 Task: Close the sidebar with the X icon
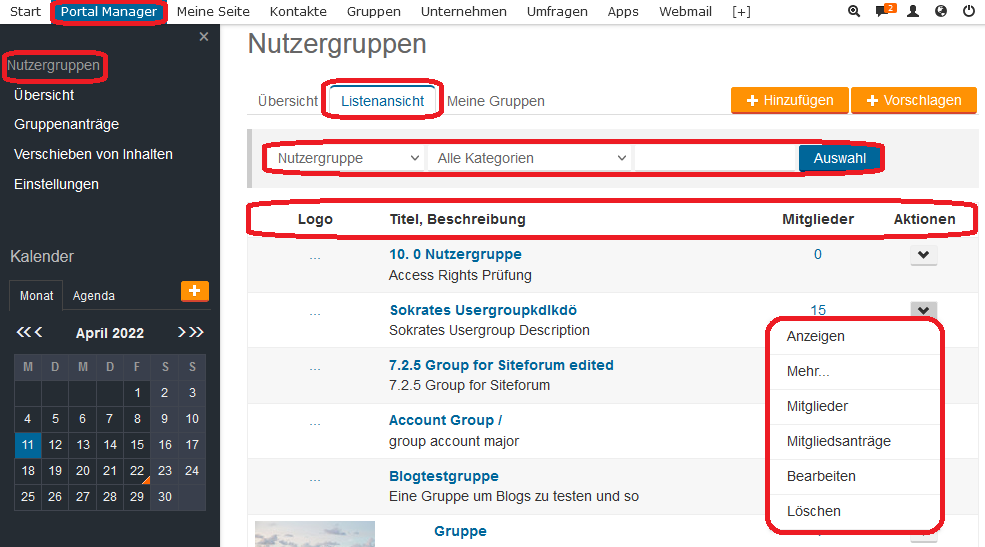pos(204,36)
